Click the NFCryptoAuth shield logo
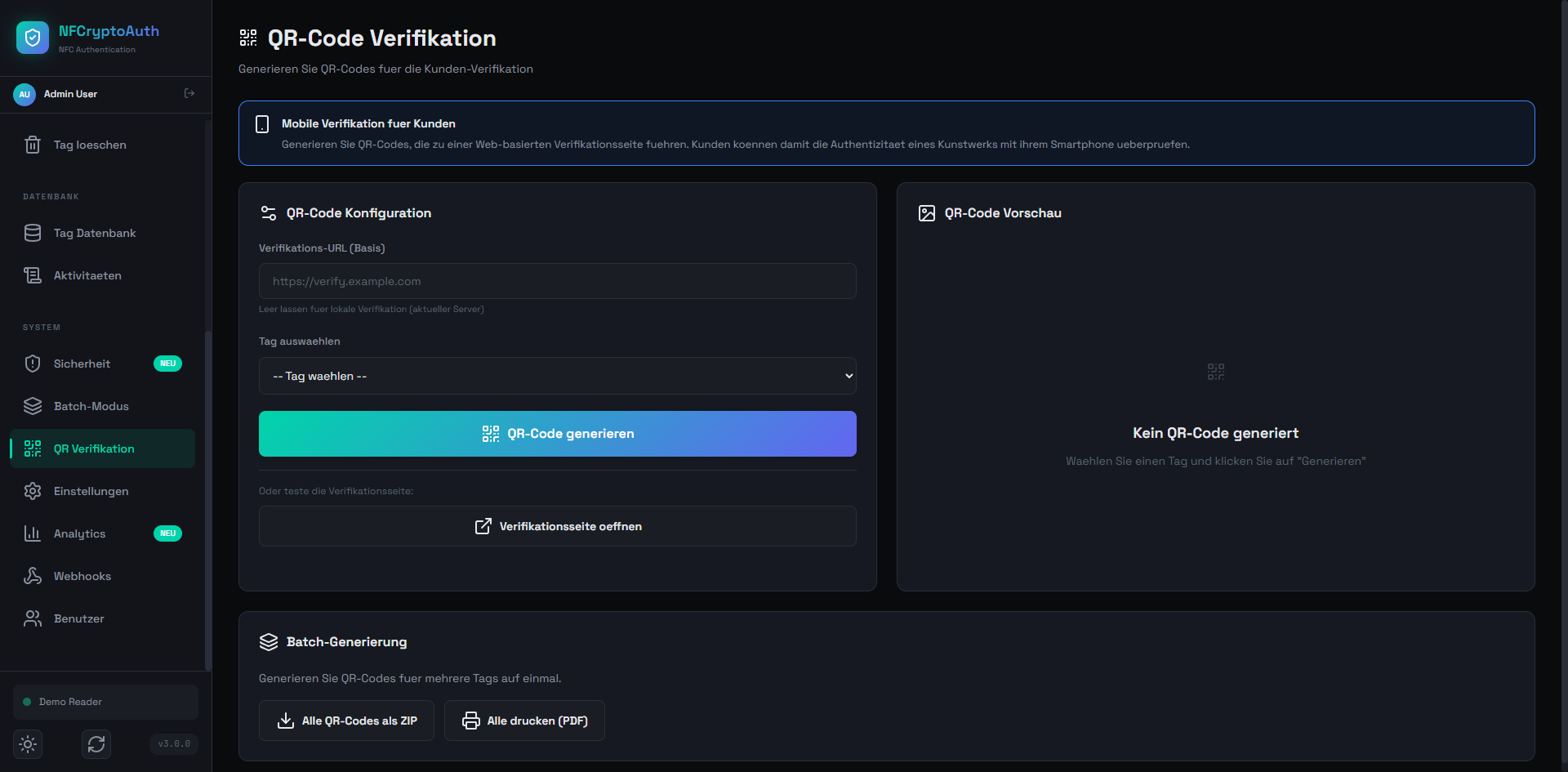Screen dimensions: 1568x772 (33, 38)
